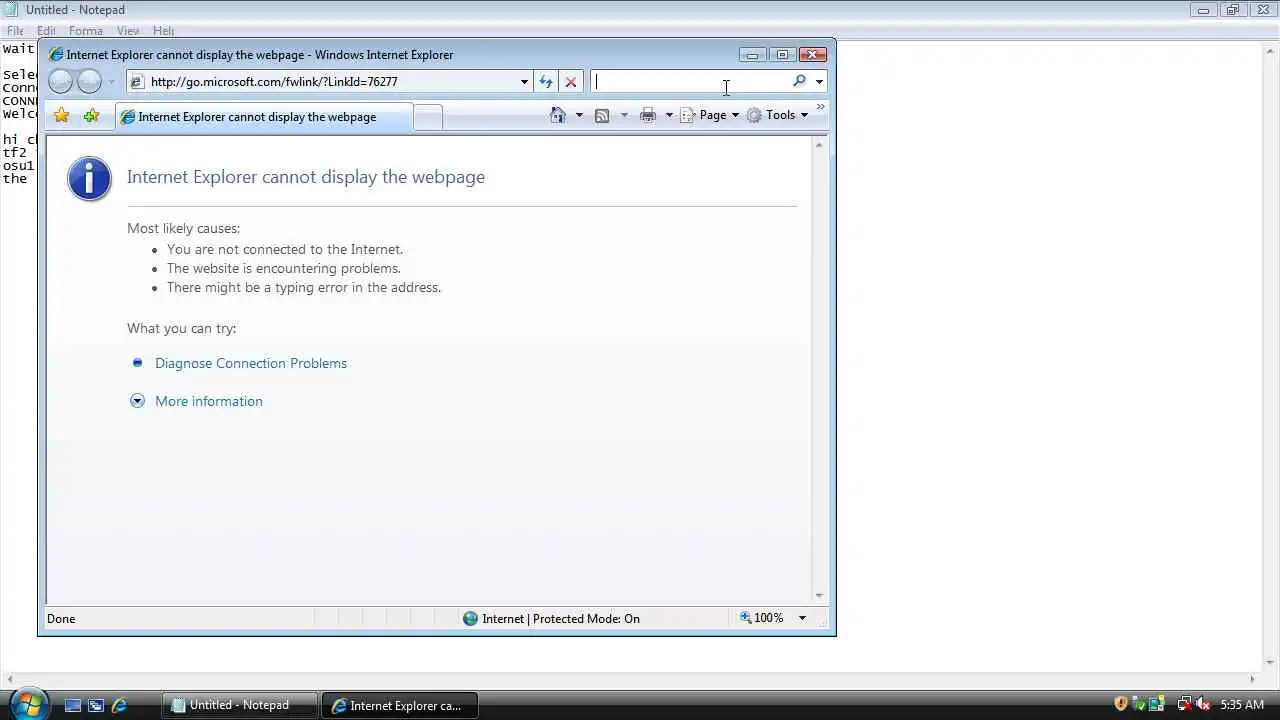
Task: Click the IE page icon in the address bar
Action: click(137, 82)
